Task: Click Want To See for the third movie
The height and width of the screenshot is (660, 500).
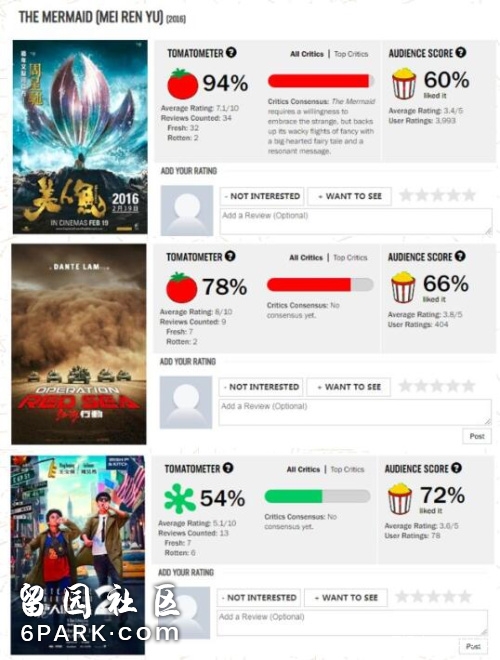Action: 346,598
